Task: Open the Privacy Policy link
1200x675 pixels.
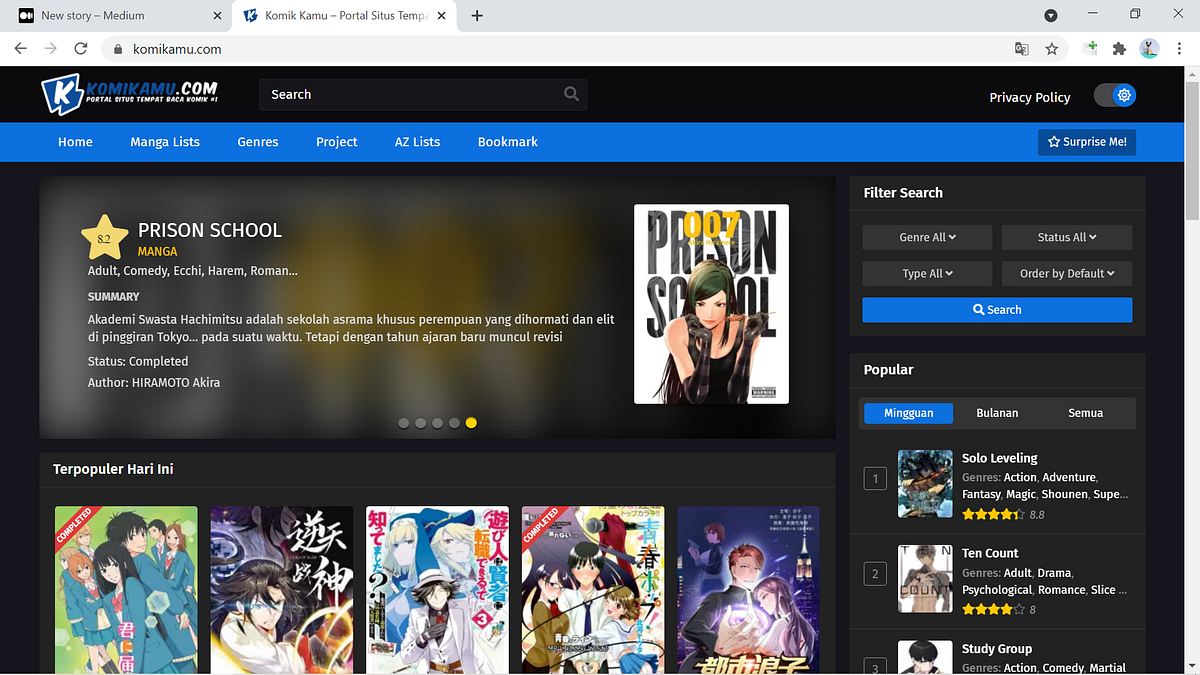Action: click(1029, 97)
